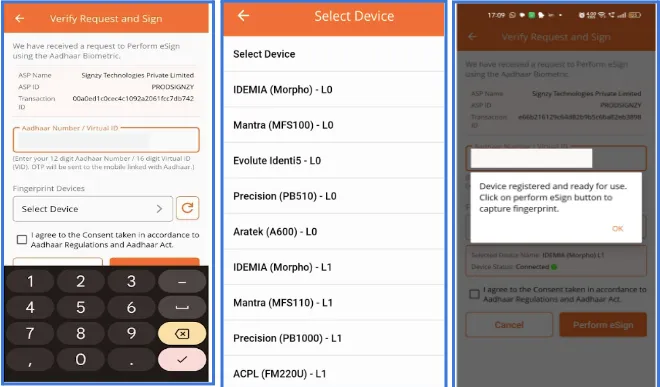Tap keypad digit 8
The image size is (660, 387).
81,334
